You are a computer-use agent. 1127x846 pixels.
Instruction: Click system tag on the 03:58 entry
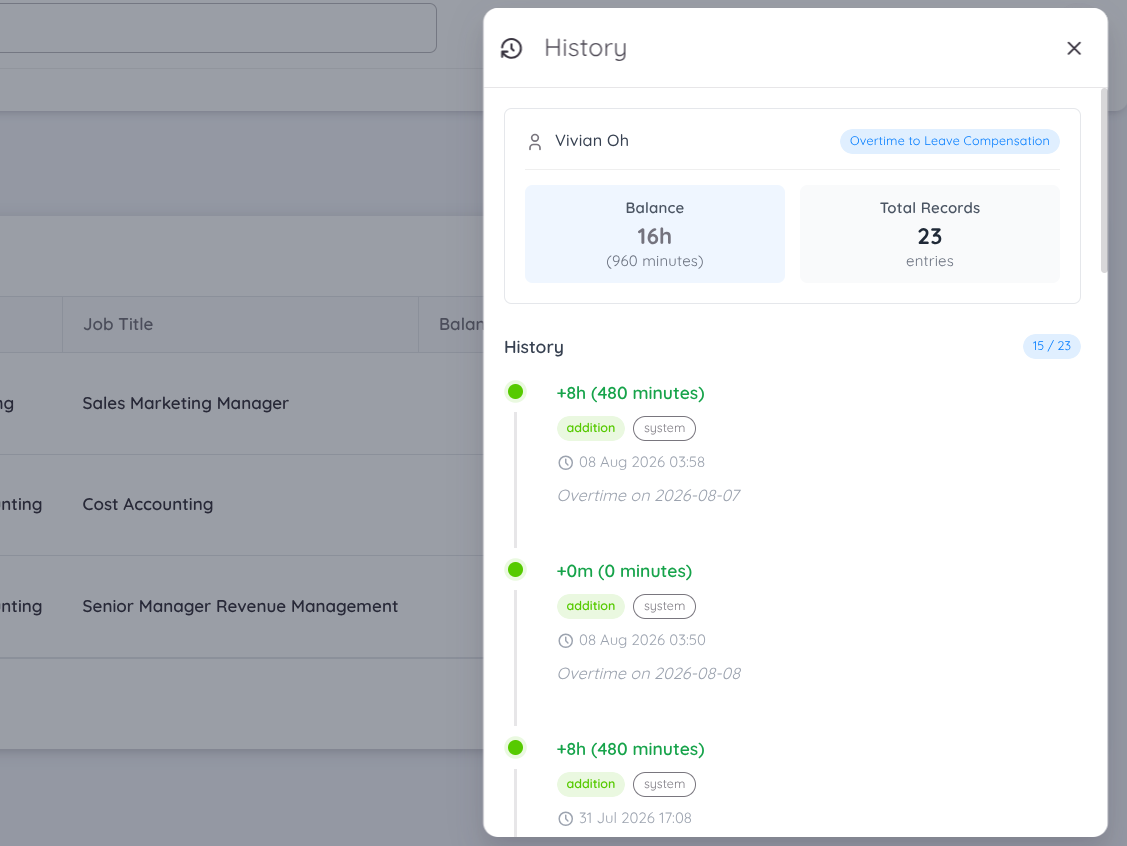(664, 428)
